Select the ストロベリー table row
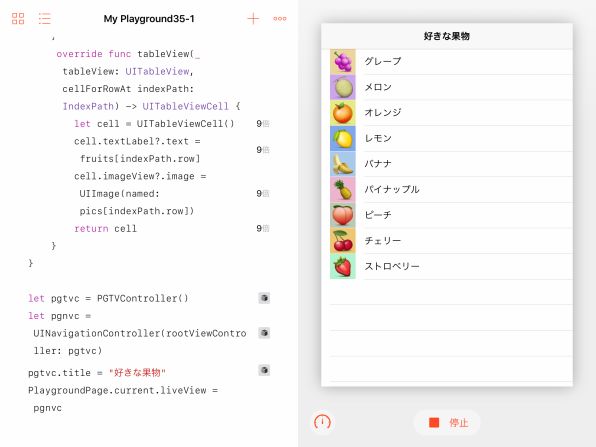Screen dimensions: 596x447 [x=447, y=266]
